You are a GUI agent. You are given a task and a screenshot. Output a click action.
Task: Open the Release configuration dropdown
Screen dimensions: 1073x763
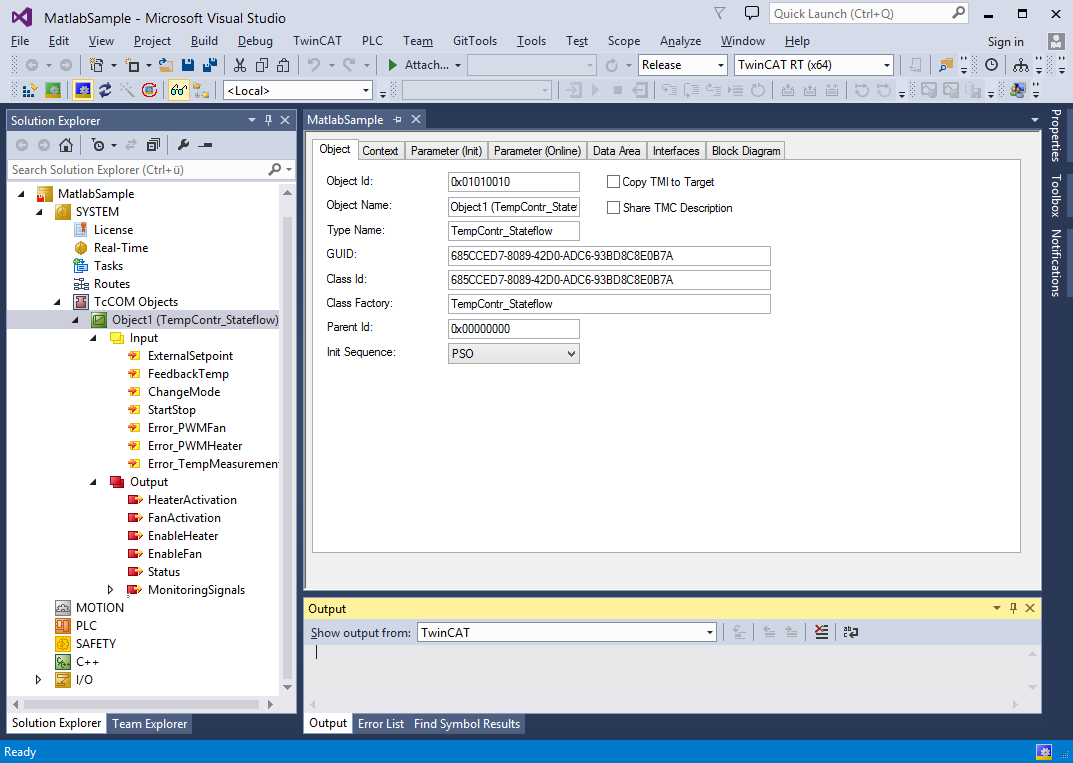[x=682, y=65]
